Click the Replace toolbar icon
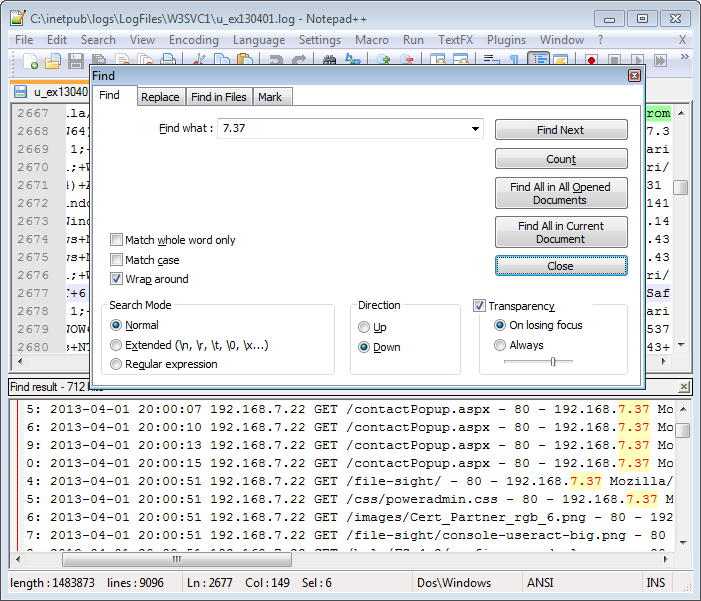Viewport: 701px width, 601px height. click(353, 60)
